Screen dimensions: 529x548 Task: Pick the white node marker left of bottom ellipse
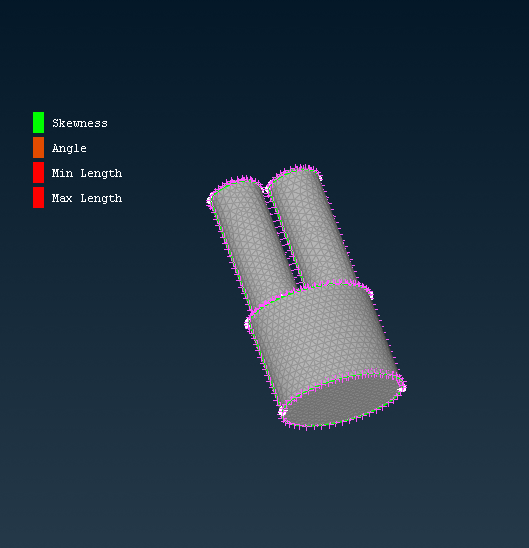point(282,413)
